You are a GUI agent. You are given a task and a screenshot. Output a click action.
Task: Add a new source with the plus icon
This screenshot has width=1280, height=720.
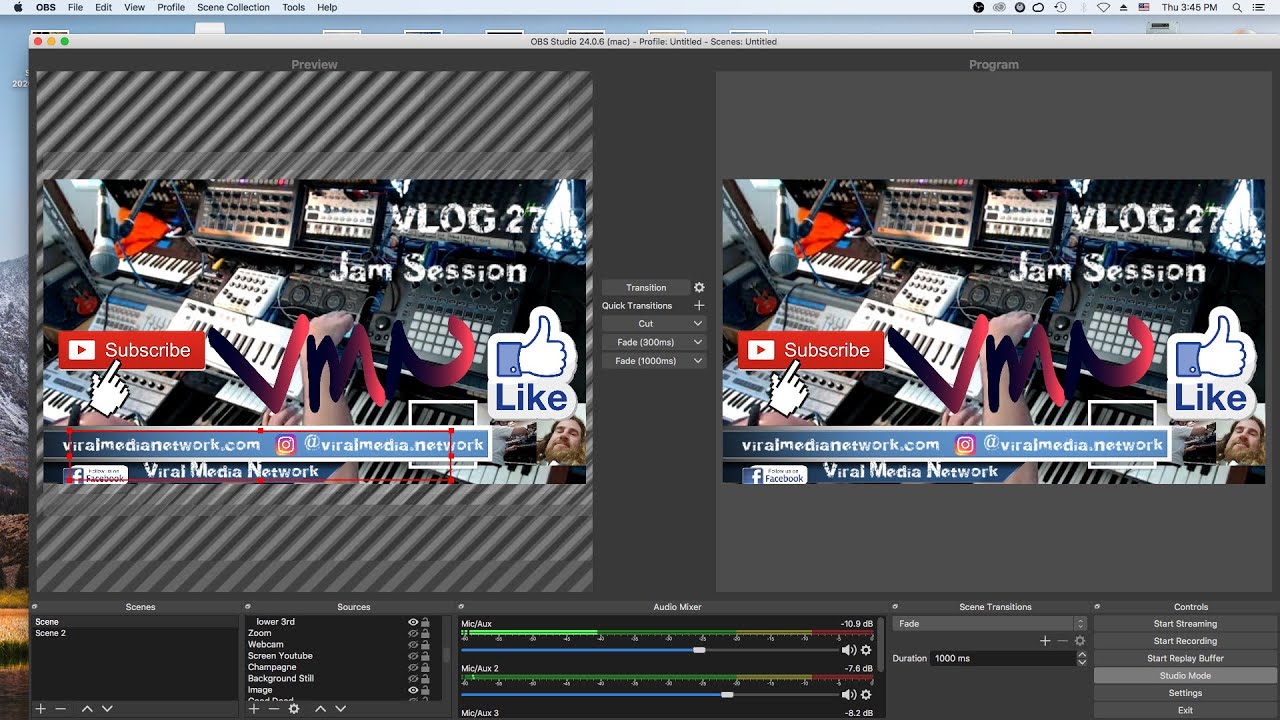point(254,708)
